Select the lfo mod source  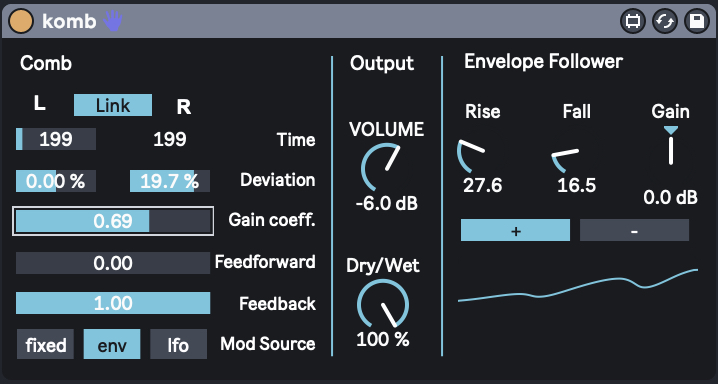click(179, 344)
